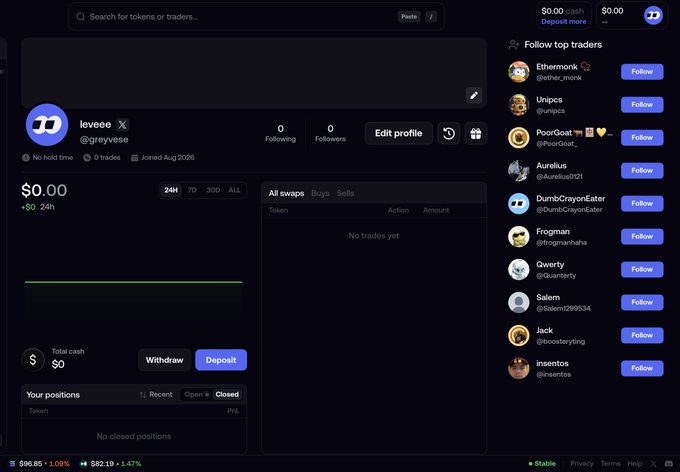680x472 pixels.
Task: Select the All swaps tab
Action: click(286, 193)
